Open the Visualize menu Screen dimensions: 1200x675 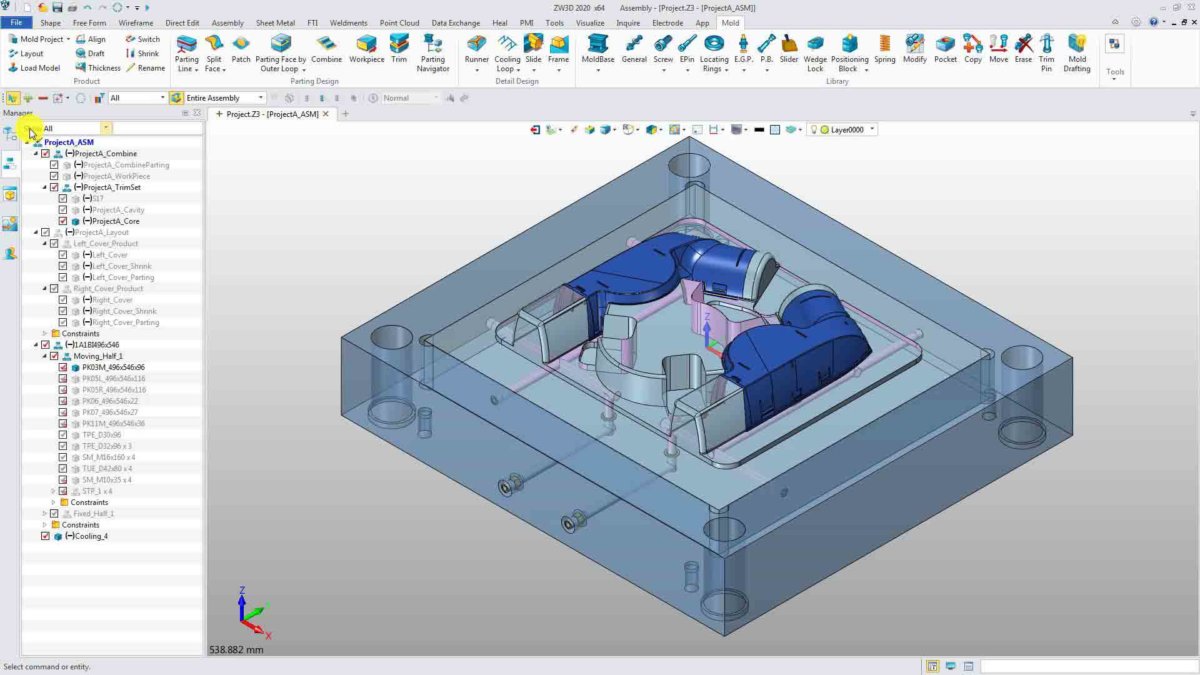(x=590, y=22)
